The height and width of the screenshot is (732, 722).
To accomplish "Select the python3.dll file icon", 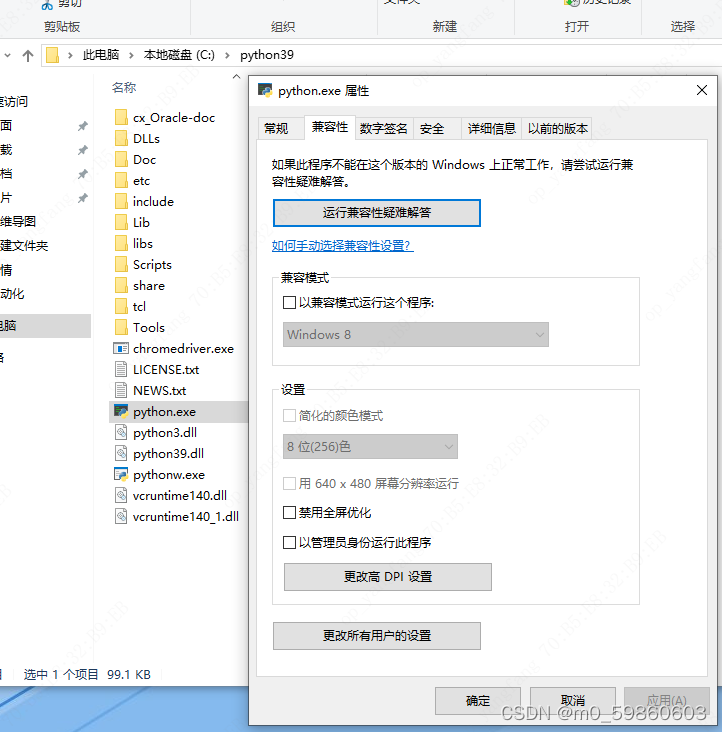I will pyautogui.click(x=121, y=433).
